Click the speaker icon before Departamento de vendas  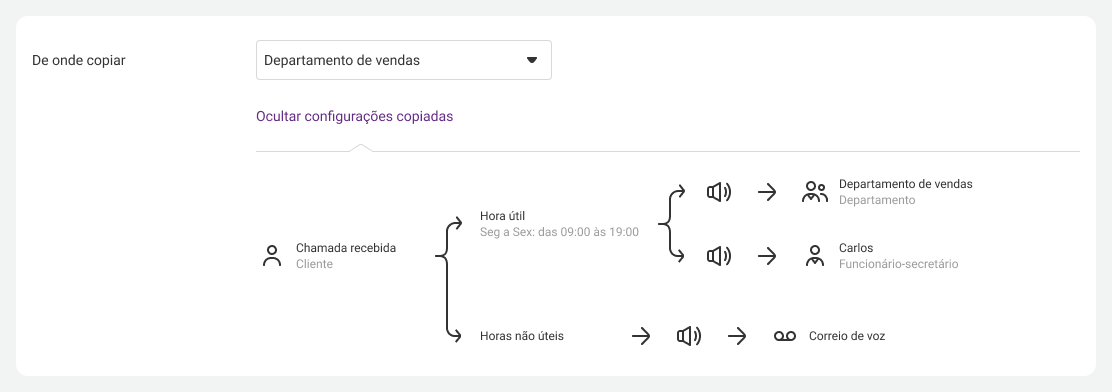click(x=718, y=192)
